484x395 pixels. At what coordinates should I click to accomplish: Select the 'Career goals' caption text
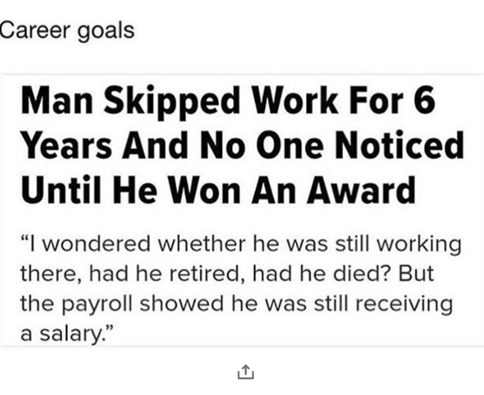pyautogui.click(x=67, y=31)
